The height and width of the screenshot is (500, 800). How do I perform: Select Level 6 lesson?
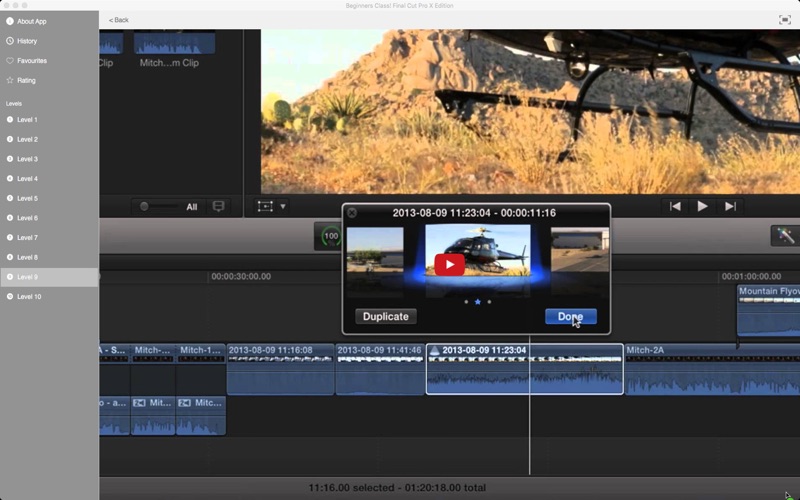tap(49, 218)
